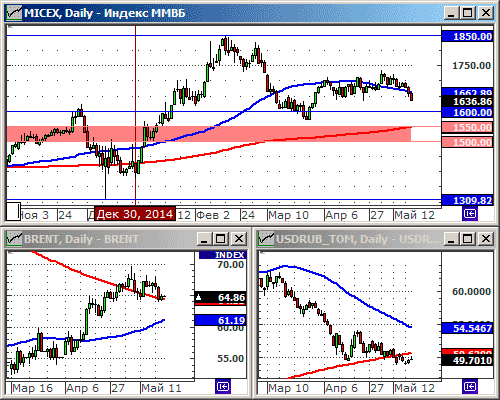Click the Ноя 3 date on MICEX axis
Viewport: 500px width, 400px height.
point(34,215)
